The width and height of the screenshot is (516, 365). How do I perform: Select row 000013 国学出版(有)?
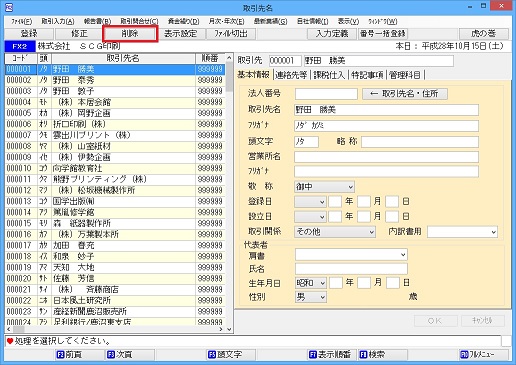tap(115, 201)
